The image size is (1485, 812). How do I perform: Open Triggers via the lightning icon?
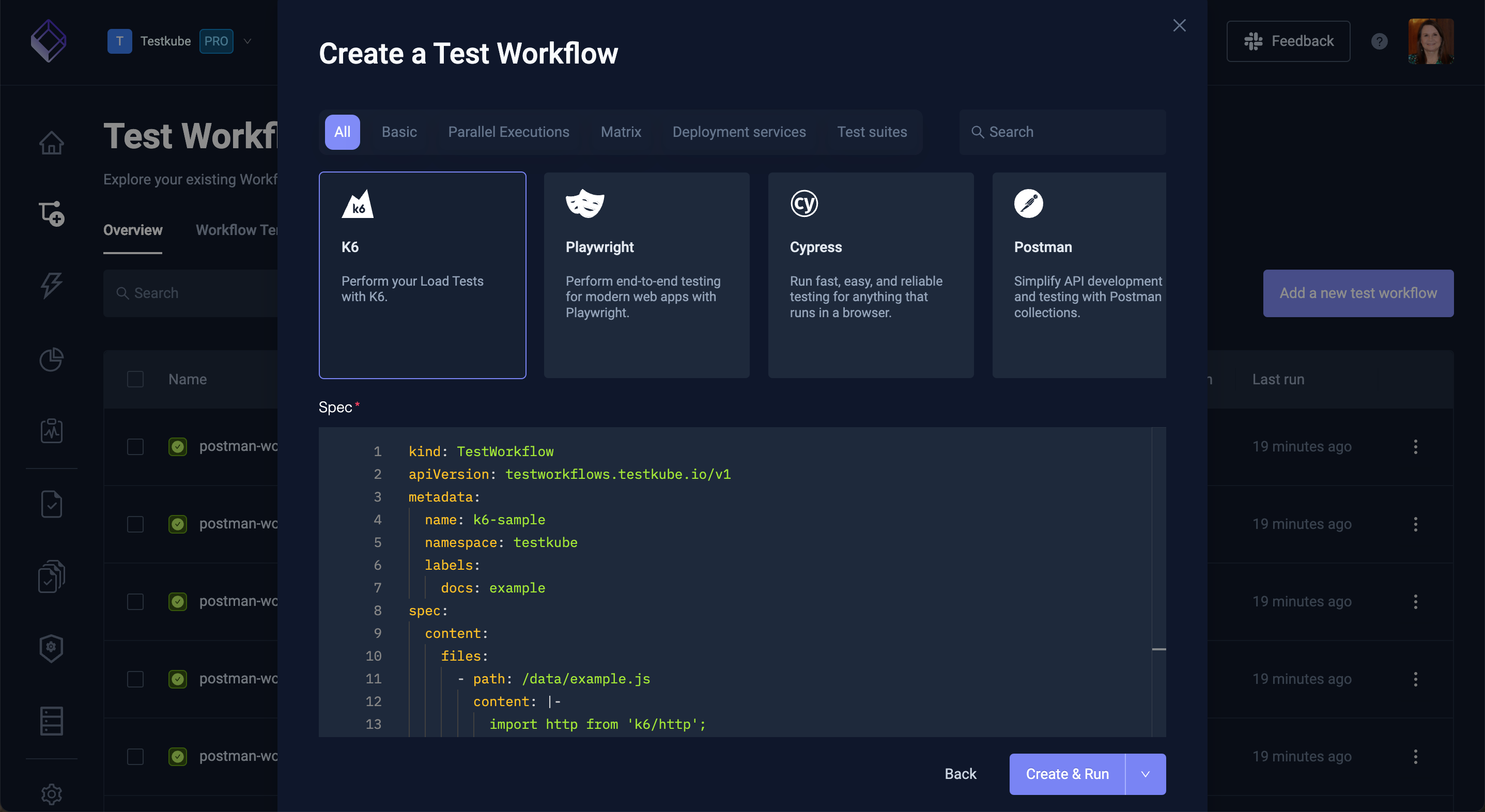coord(51,285)
